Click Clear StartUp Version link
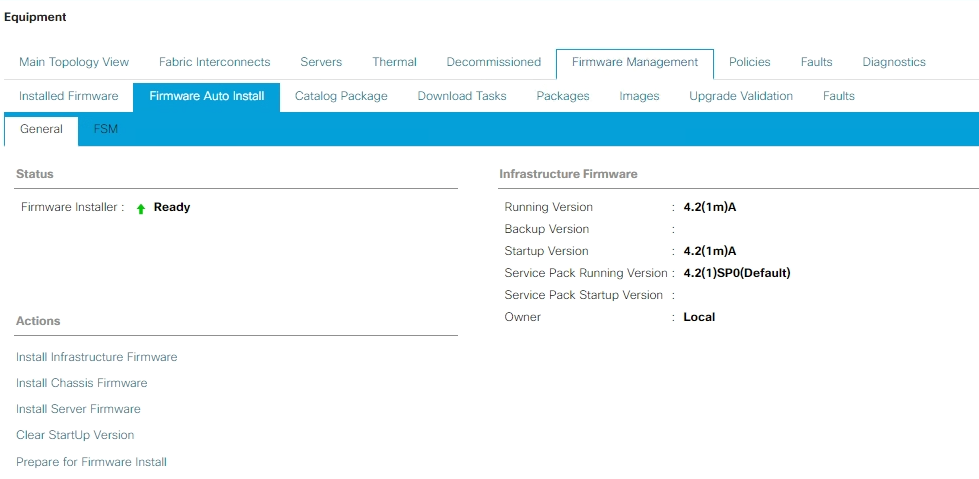 point(75,435)
